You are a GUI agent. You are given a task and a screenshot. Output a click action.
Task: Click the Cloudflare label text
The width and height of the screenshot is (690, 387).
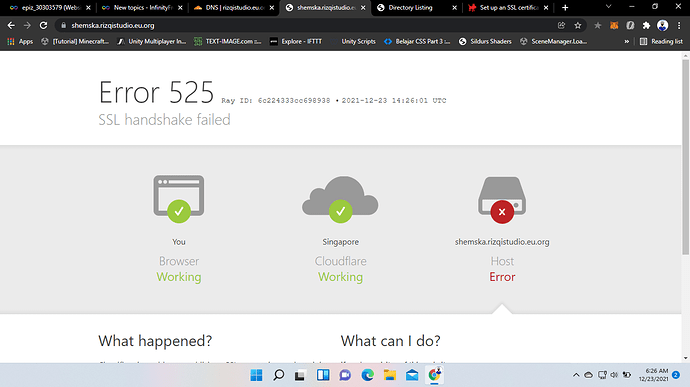[x=341, y=261]
